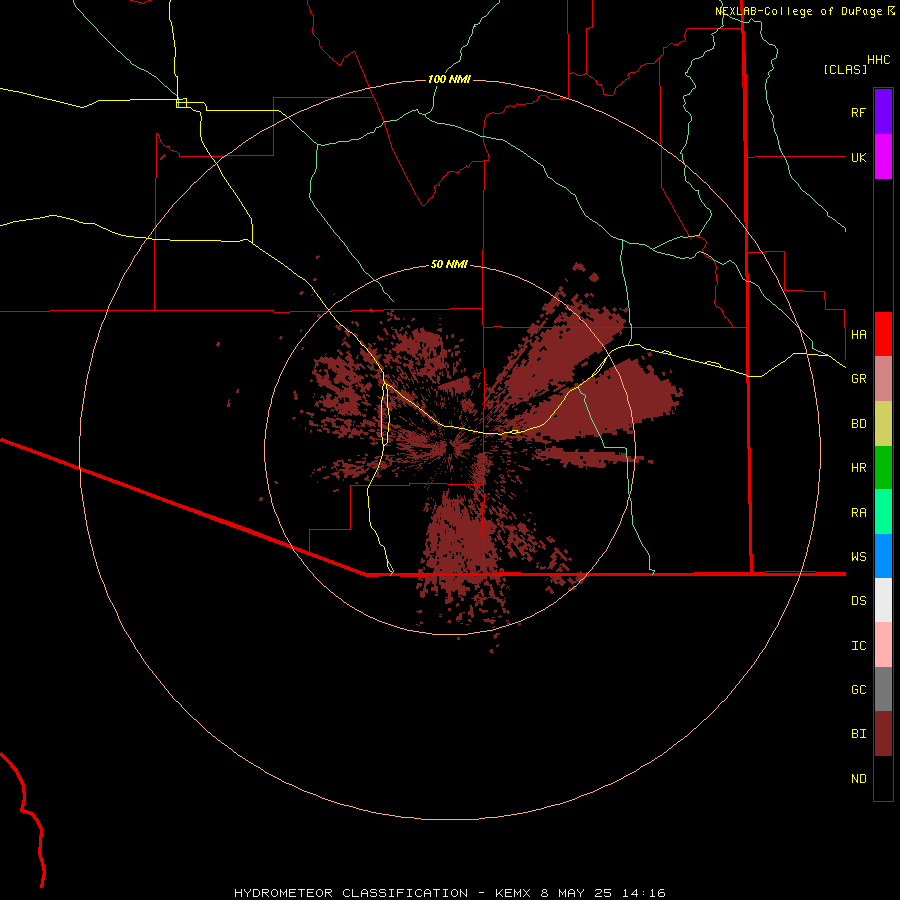Click the HA red legend swatch
900x900 pixels.
tap(883, 334)
